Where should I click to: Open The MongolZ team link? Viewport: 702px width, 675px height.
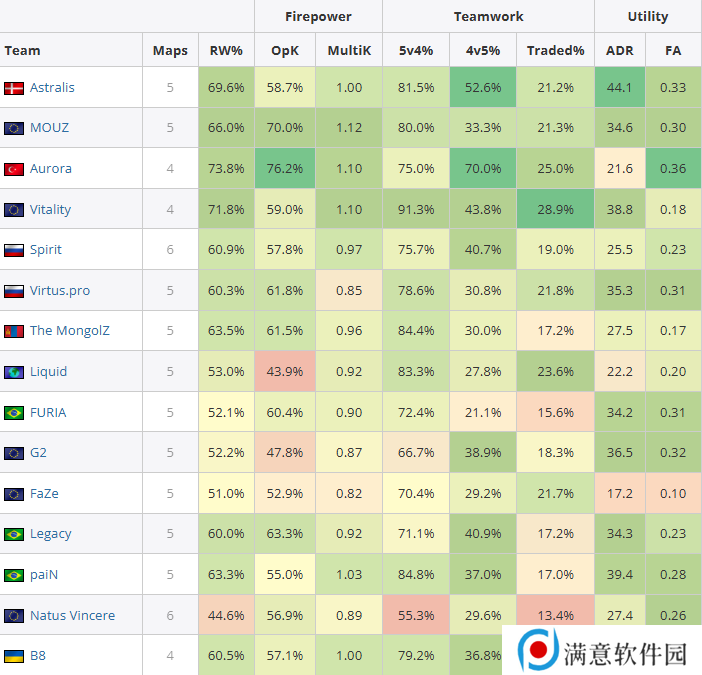[69, 331]
